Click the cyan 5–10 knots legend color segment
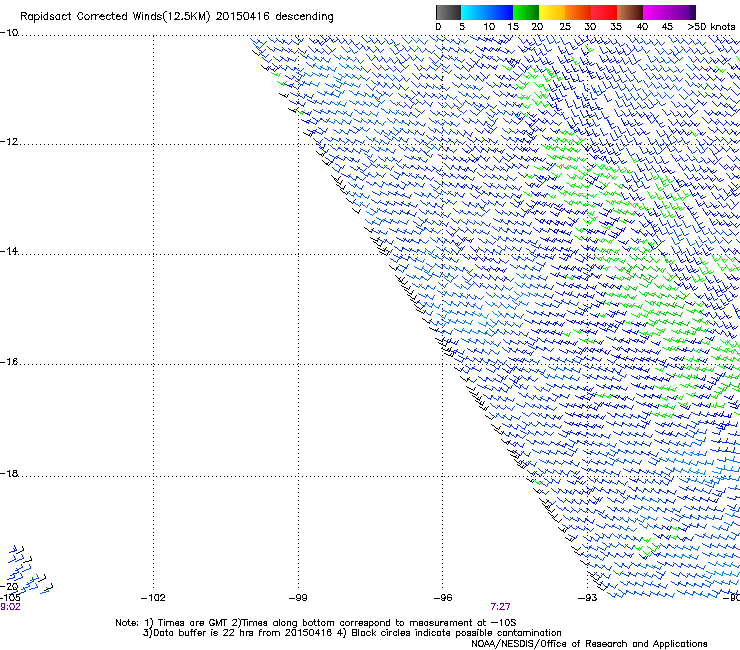Viewport: 740px width, 650px height. [x=474, y=12]
